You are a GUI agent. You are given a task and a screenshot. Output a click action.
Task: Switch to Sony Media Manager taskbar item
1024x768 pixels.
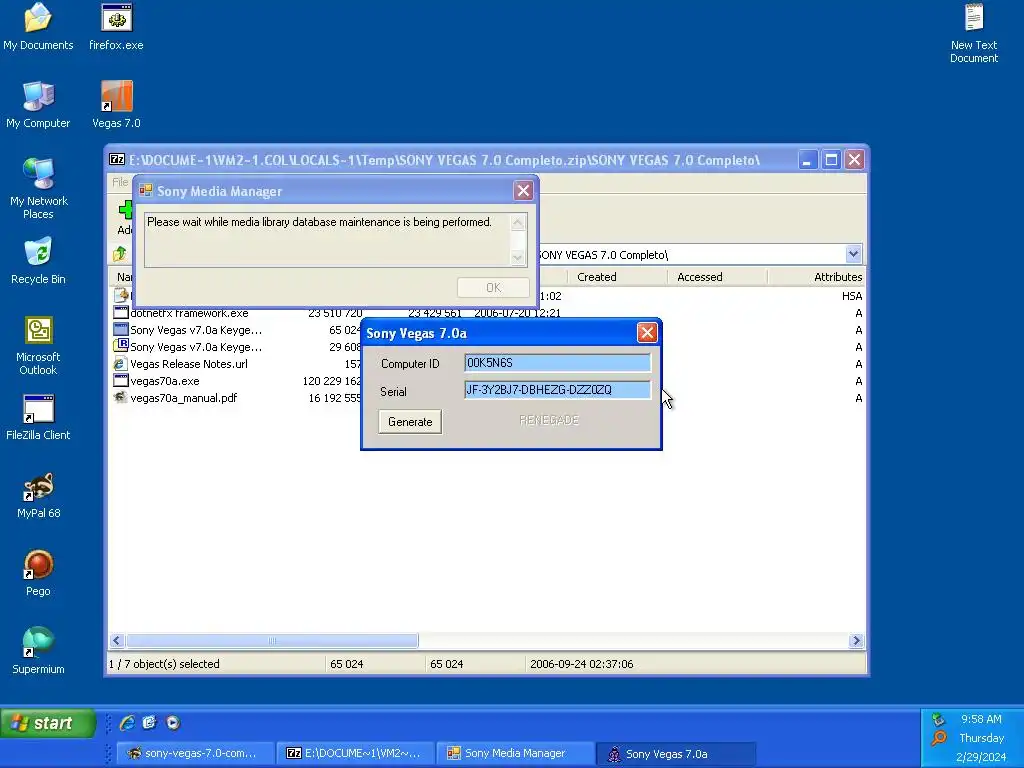coord(515,754)
